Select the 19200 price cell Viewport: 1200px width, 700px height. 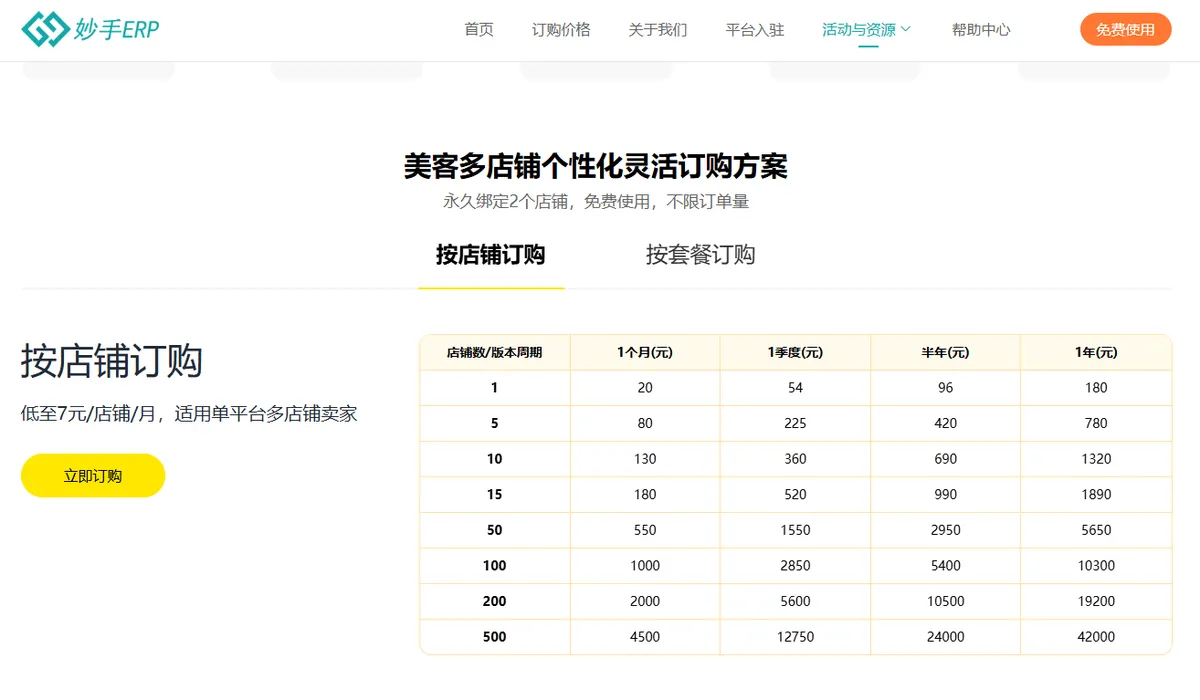pyautogui.click(x=1096, y=601)
